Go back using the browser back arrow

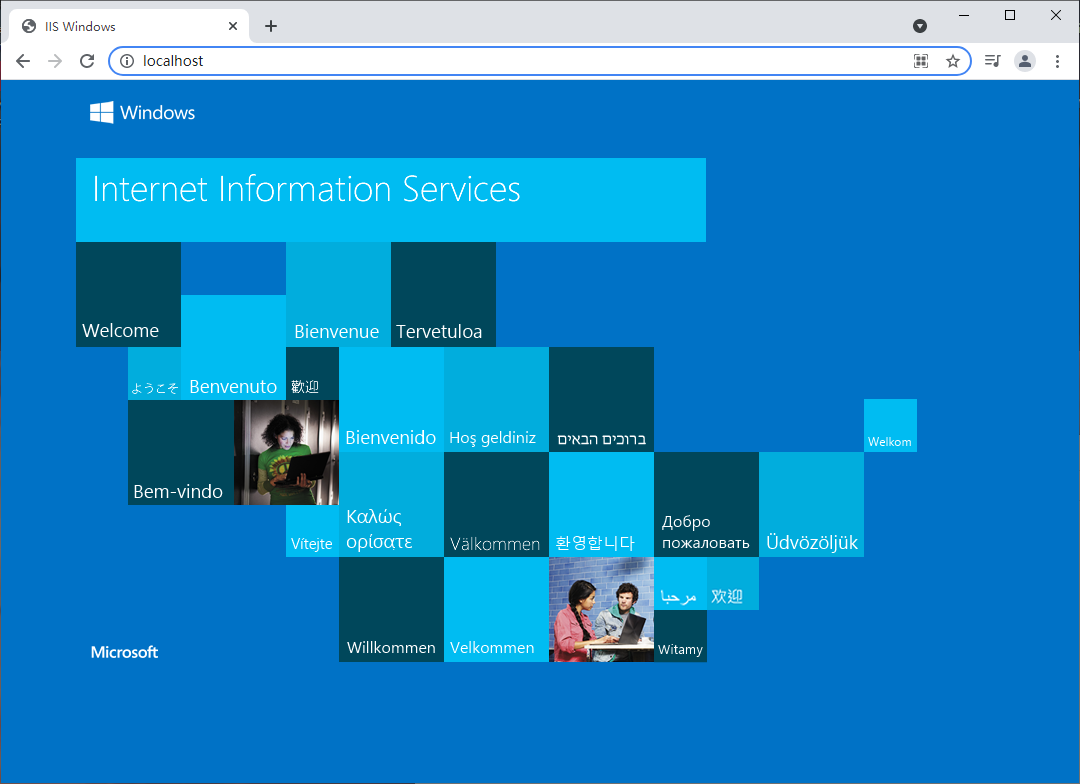(x=23, y=61)
